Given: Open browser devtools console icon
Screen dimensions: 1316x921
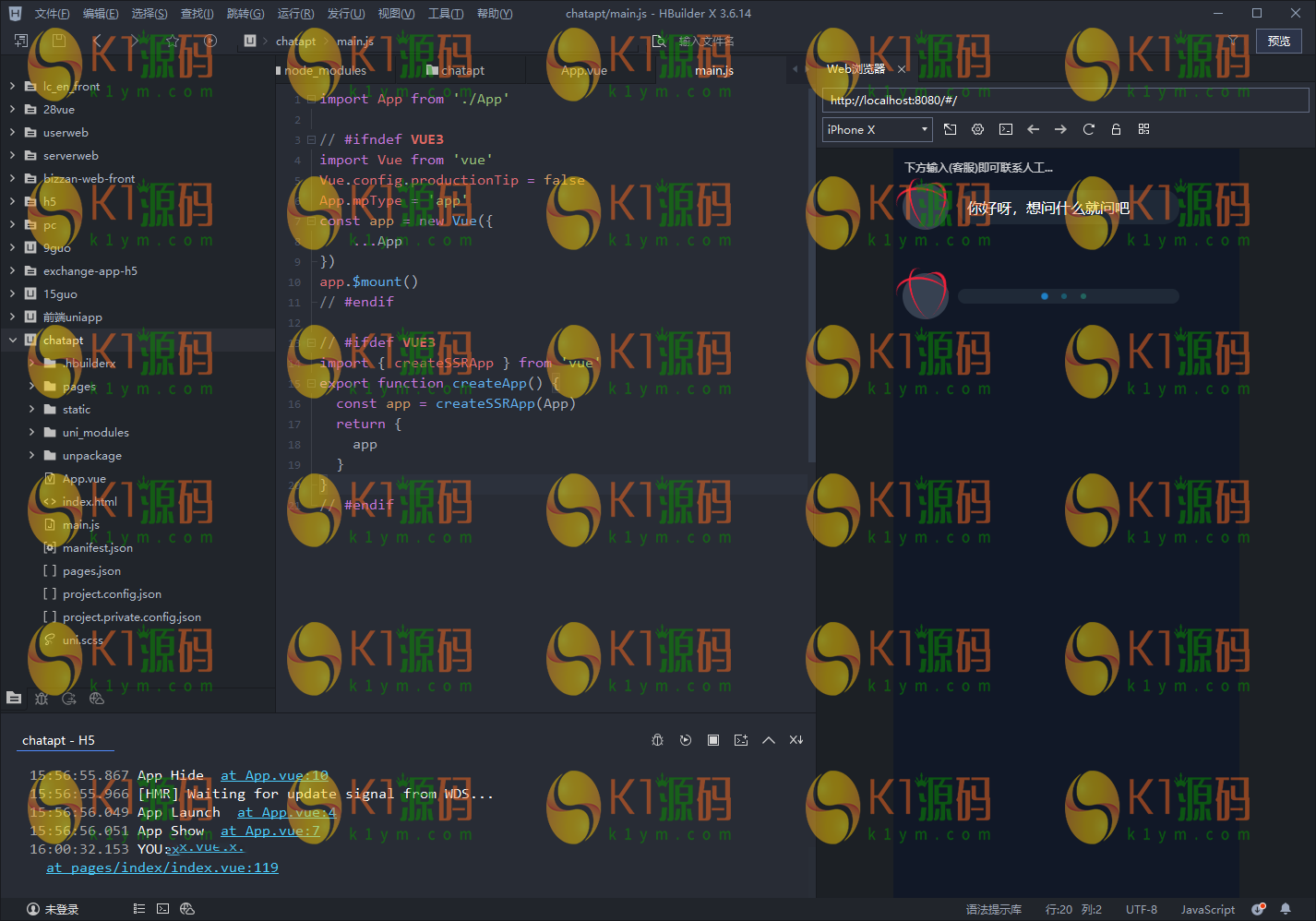Looking at the screenshot, I should pyautogui.click(x=1006, y=129).
